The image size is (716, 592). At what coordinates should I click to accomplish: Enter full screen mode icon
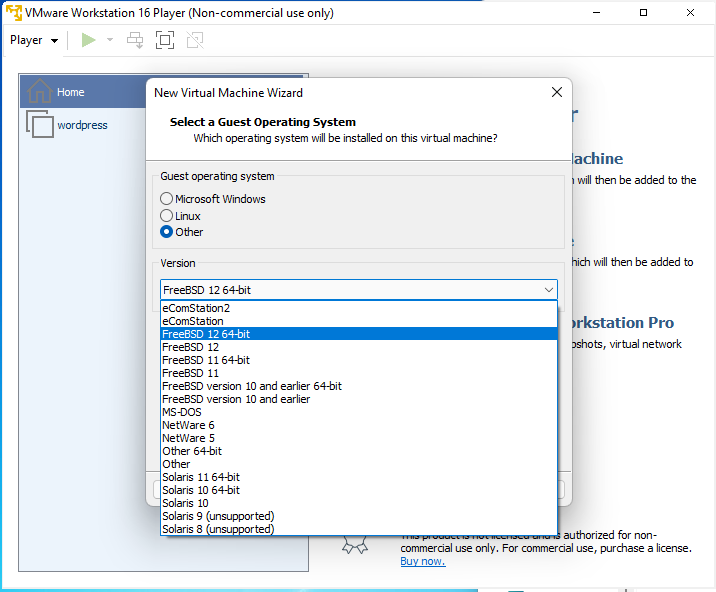coord(165,40)
